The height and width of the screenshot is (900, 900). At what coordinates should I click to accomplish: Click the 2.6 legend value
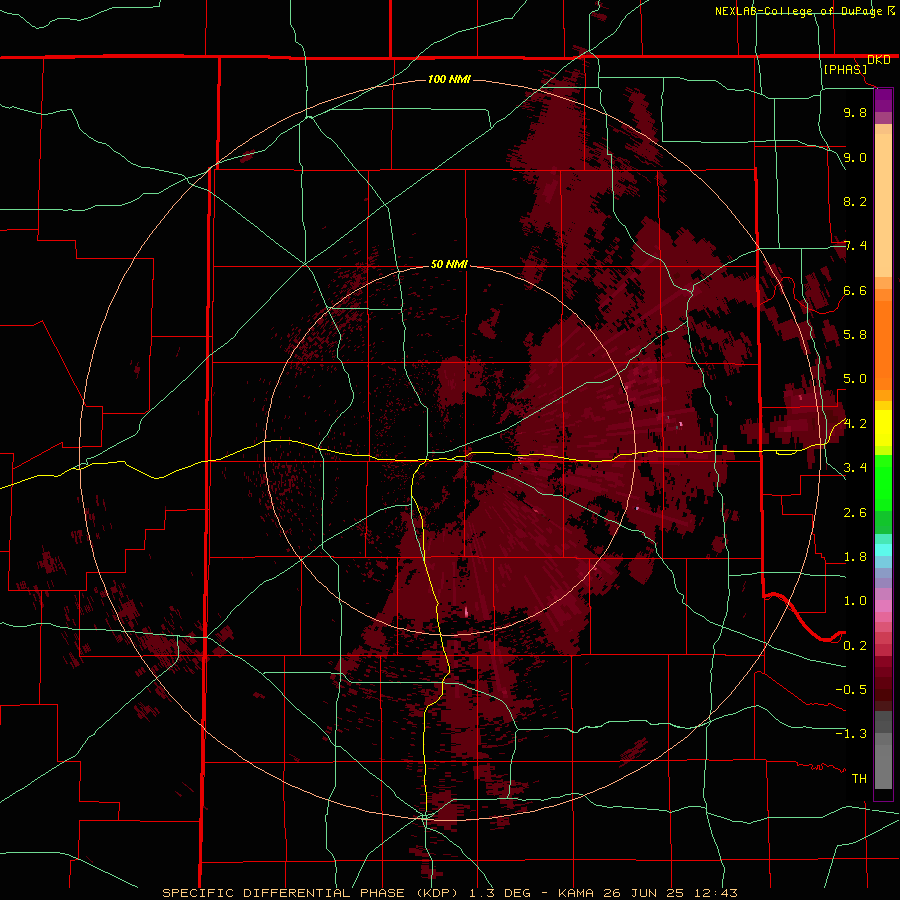tap(855, 513)
